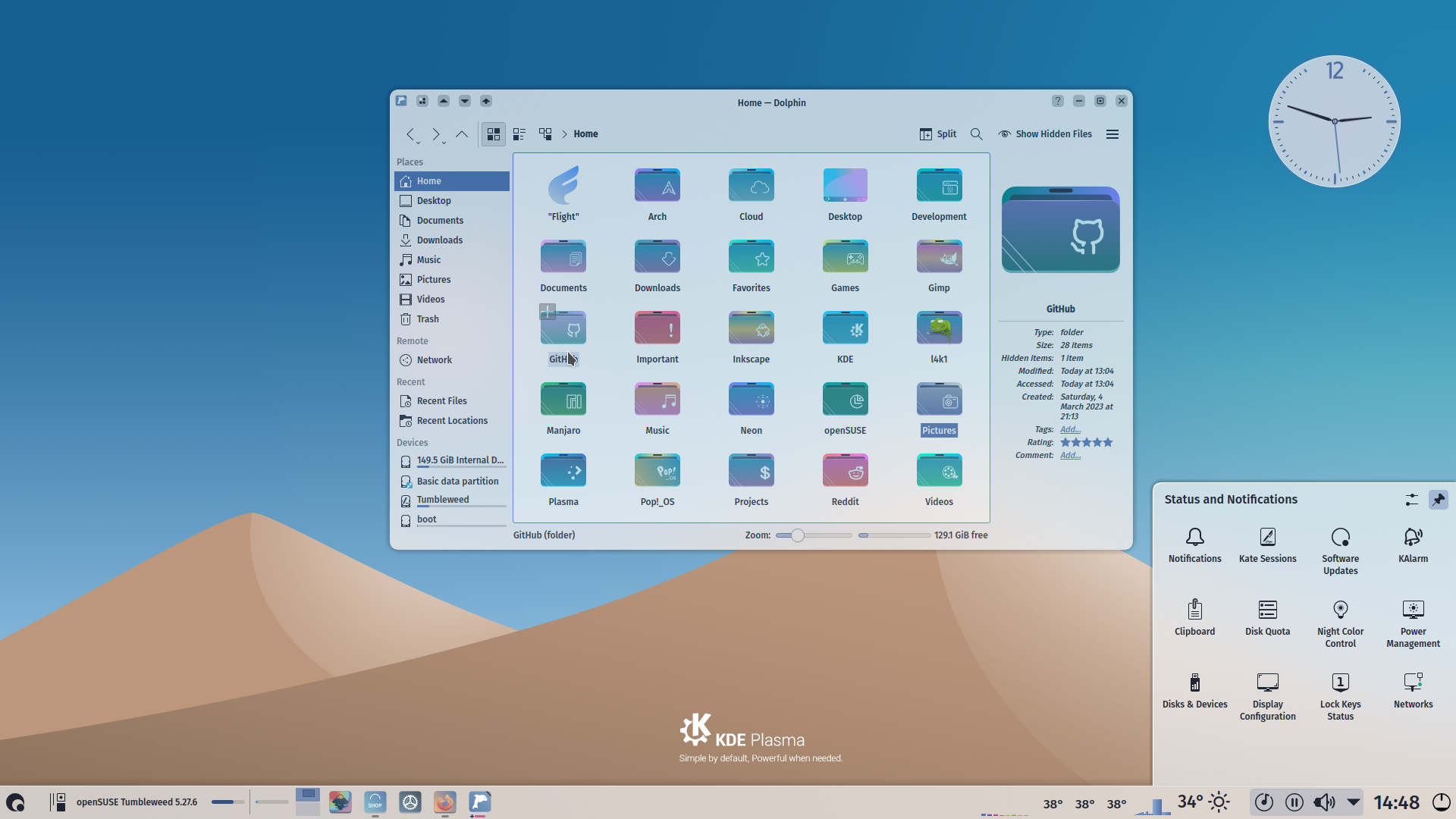Image resolution: width=1456 pixels, height=819 pixels.
Task: Configure Status and Notifications settings
Action: coord(1411,500)
